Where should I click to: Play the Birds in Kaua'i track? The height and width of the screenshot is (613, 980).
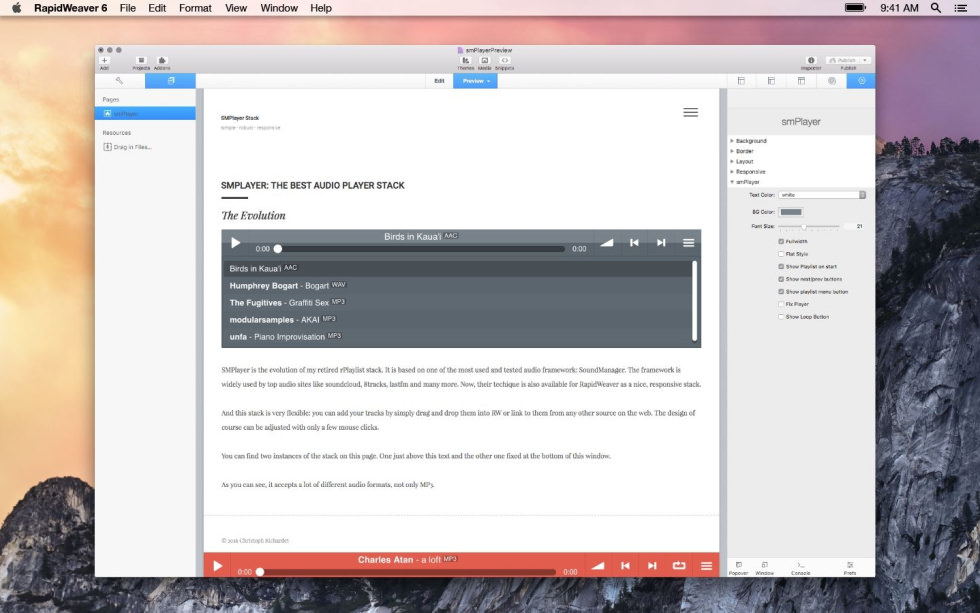[x=236, y=242]
